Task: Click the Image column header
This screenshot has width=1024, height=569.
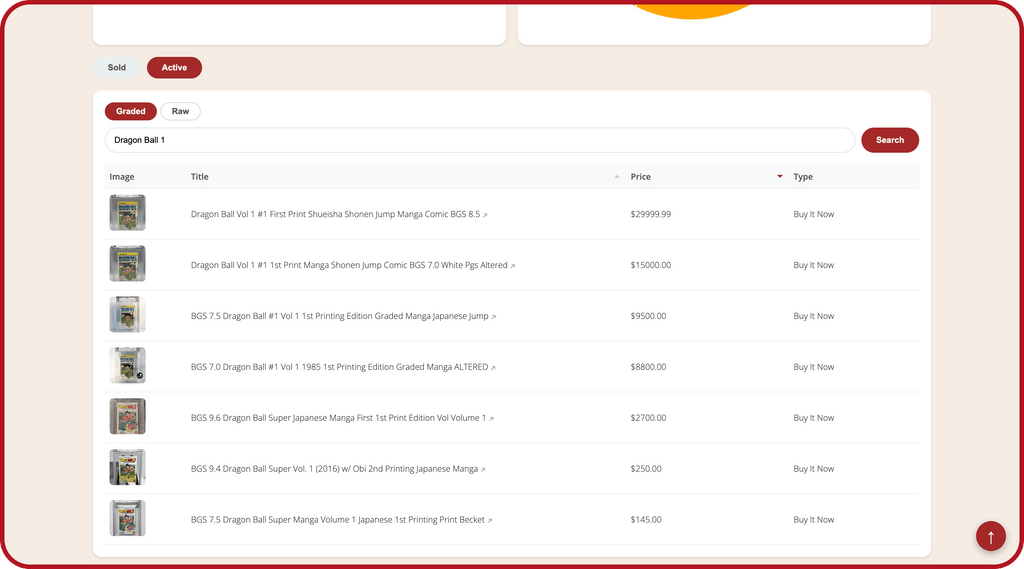Action: click(122, 176)
